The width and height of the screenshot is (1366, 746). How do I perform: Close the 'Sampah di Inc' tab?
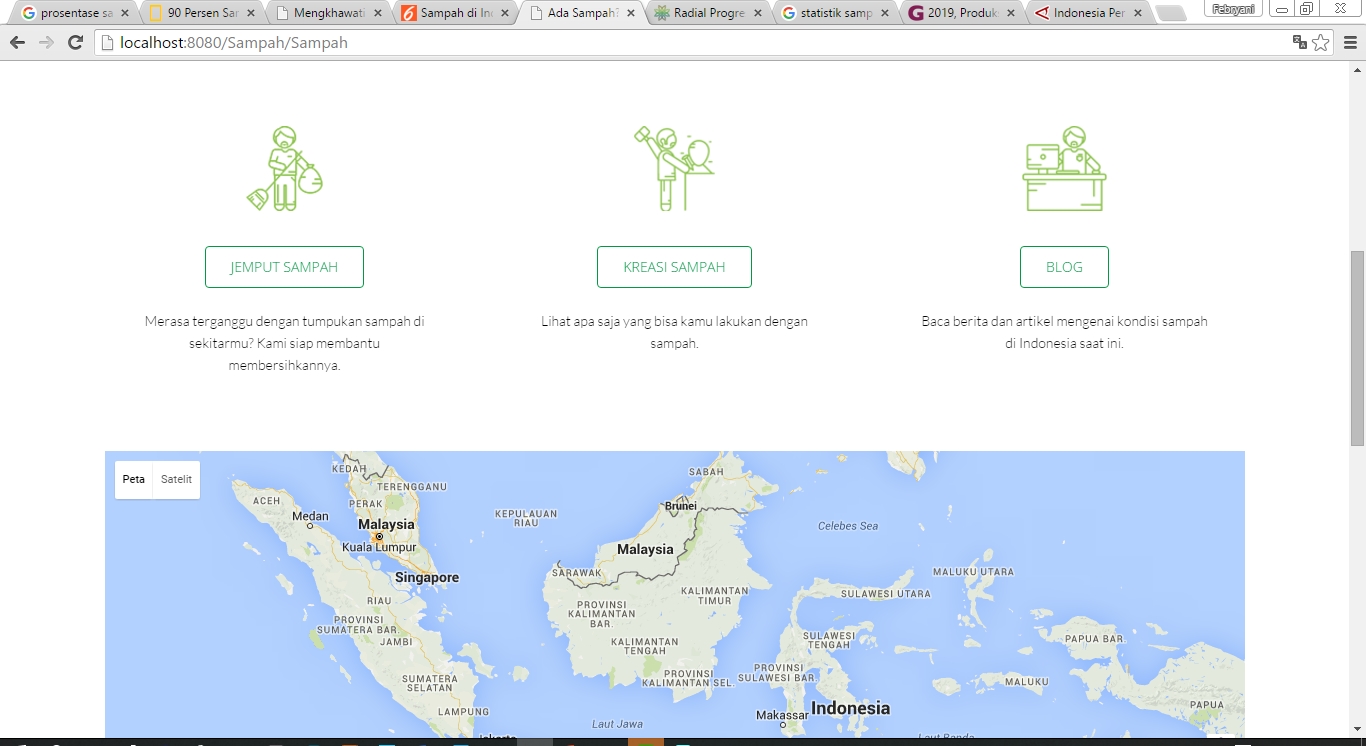pos(505,14)
